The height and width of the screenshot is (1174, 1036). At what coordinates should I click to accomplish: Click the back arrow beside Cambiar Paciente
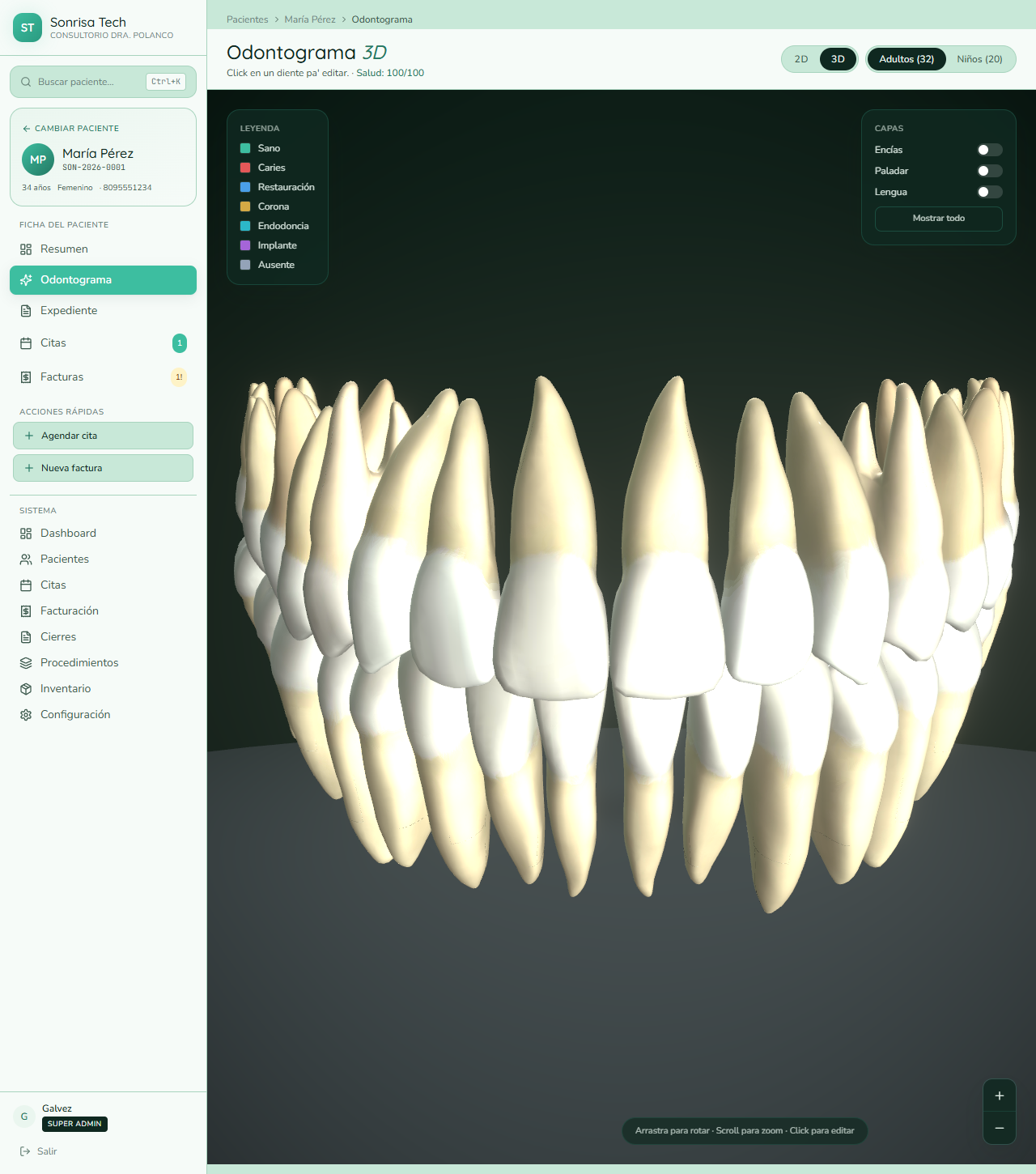point(27,129)
